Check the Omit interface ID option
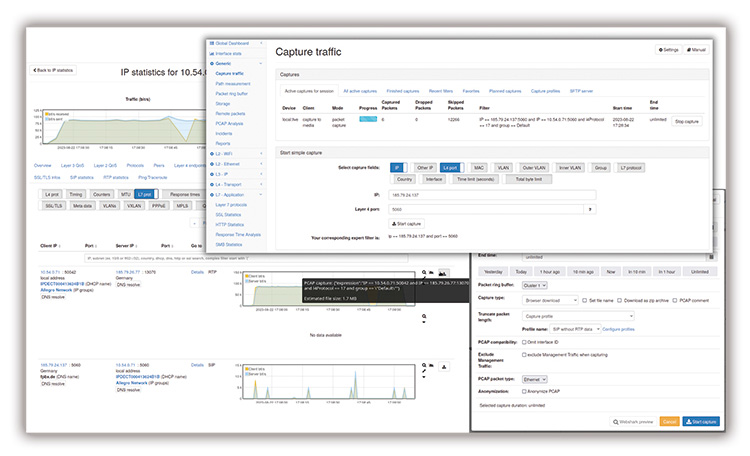 tap(522, 342)
